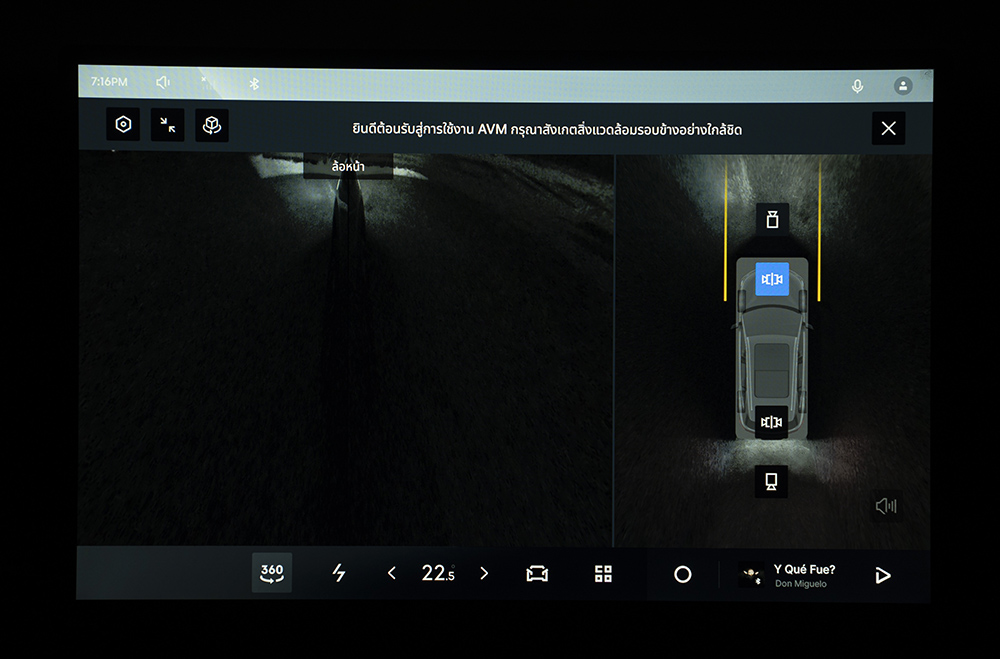This screenshot has width=1000, height=659.
Task: Tap the Bluetooth status icon
Action: (254, 84)
